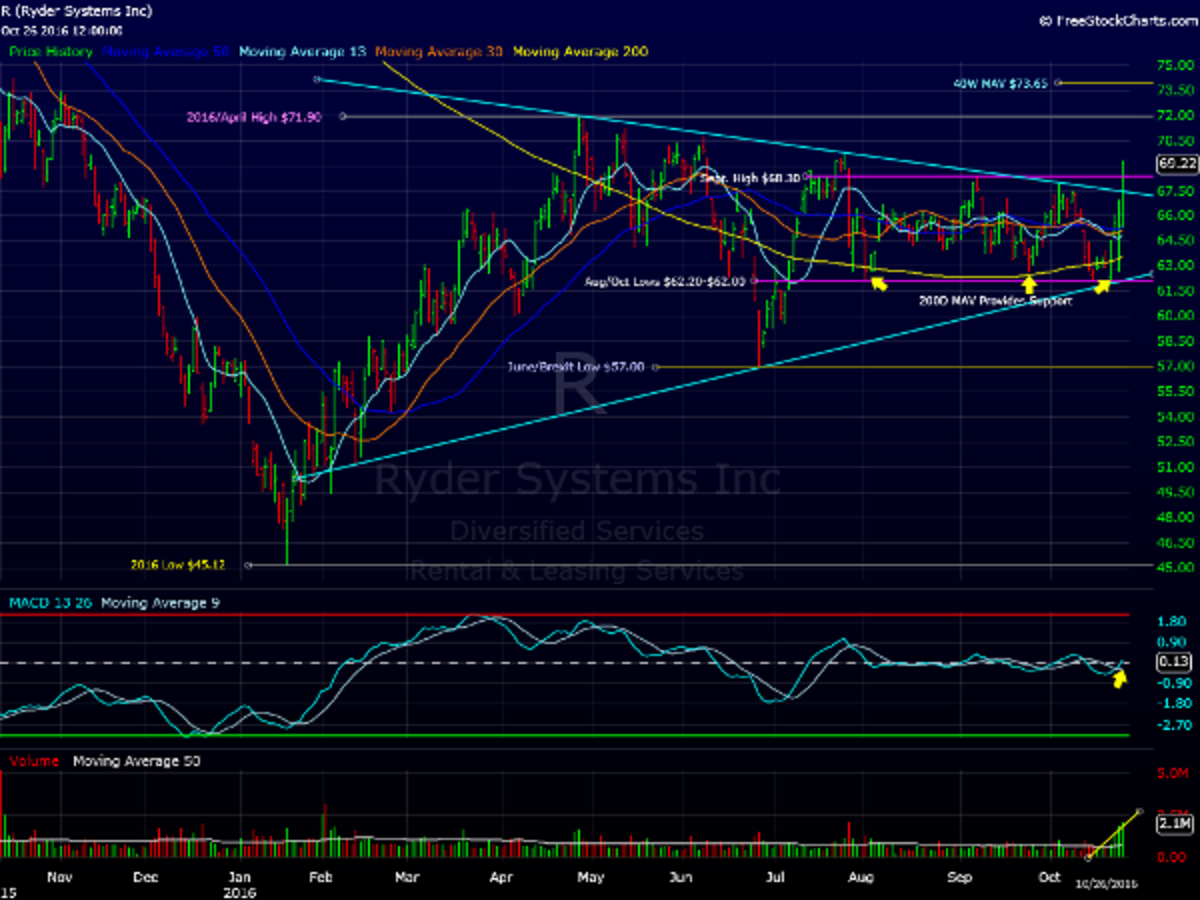Click the 2016/April High $71.90 annotation
The image size is (1200, 900).
pos(255,117)
